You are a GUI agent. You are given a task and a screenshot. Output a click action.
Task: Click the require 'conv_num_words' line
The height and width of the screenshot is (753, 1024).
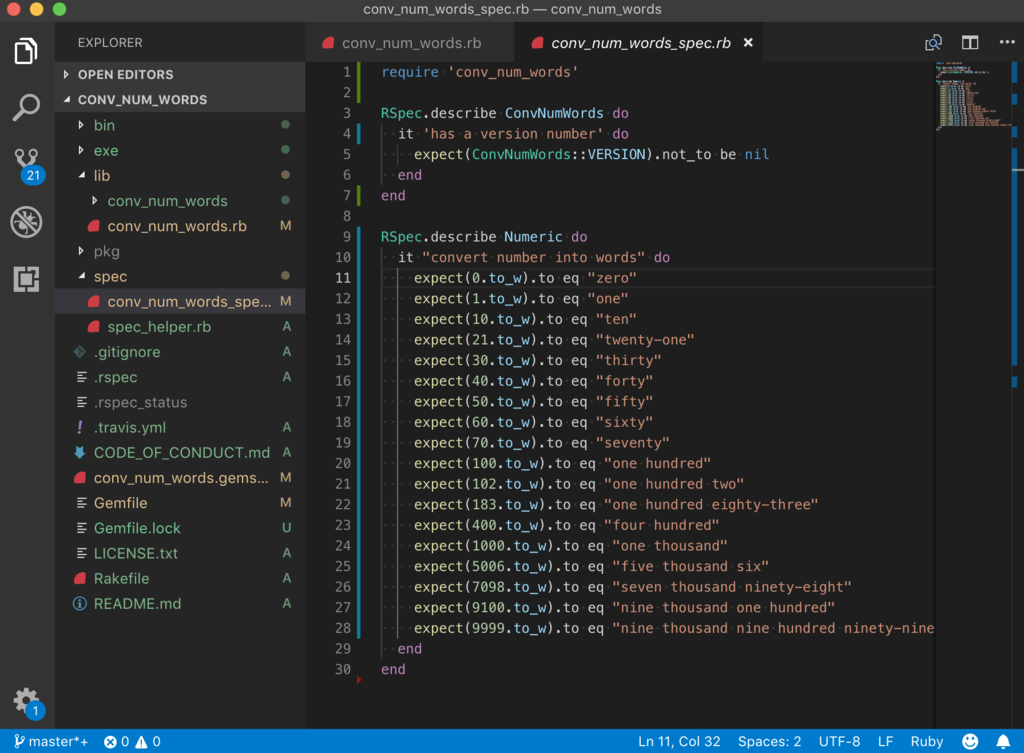[480, 72]
